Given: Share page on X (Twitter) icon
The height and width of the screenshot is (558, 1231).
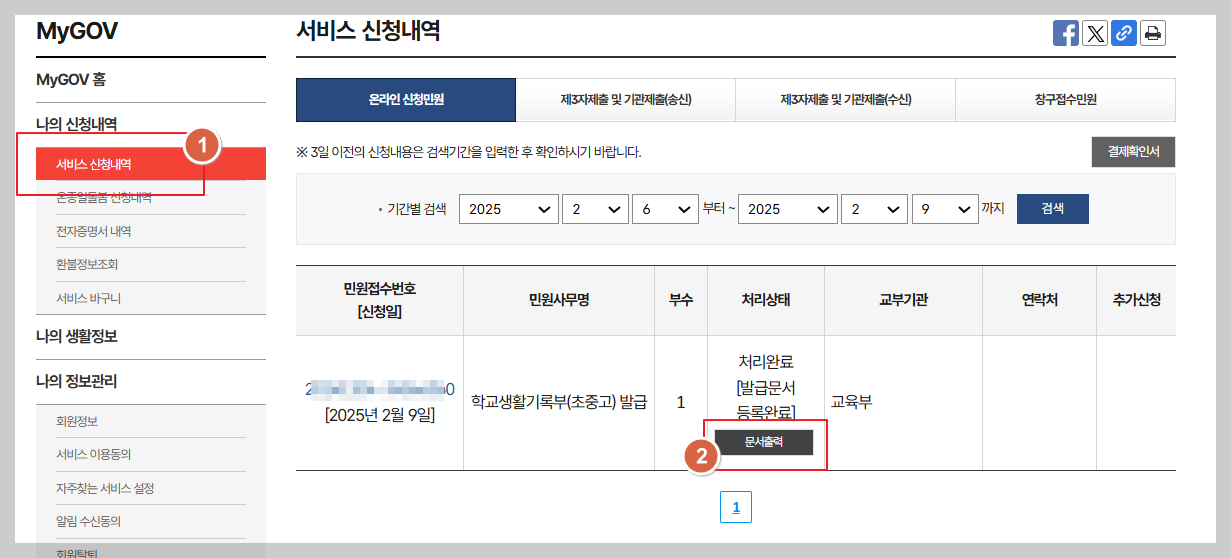Looking at the screenshot, I should click(1095, 33).
